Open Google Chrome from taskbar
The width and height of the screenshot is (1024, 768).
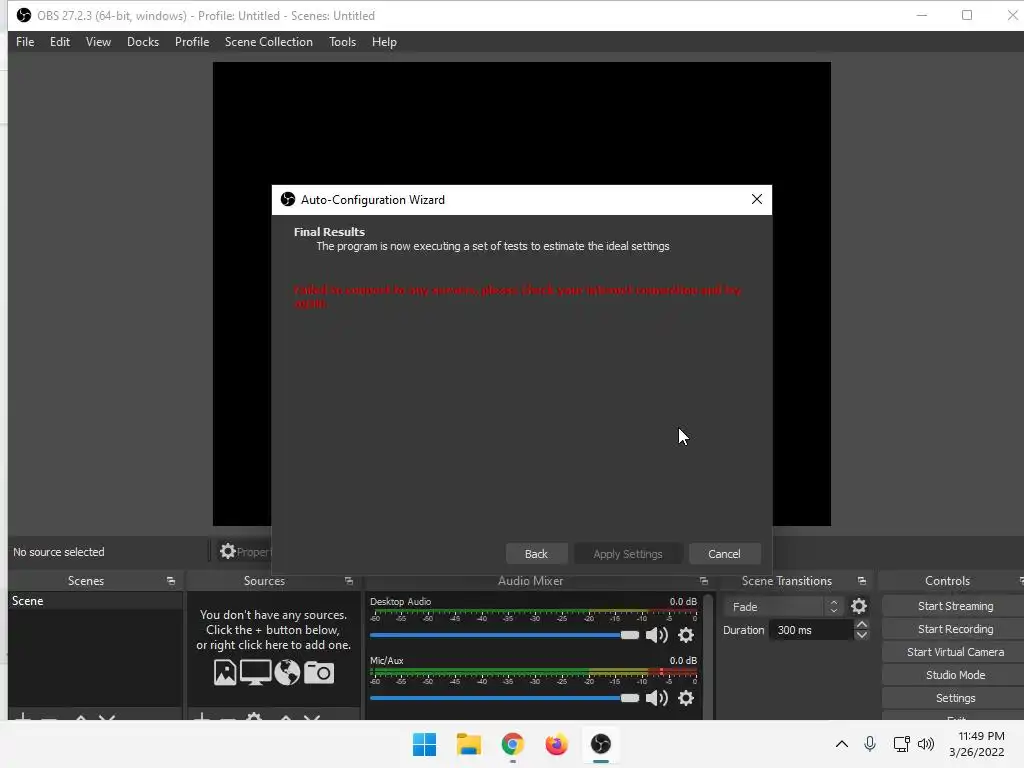point(513,744)
